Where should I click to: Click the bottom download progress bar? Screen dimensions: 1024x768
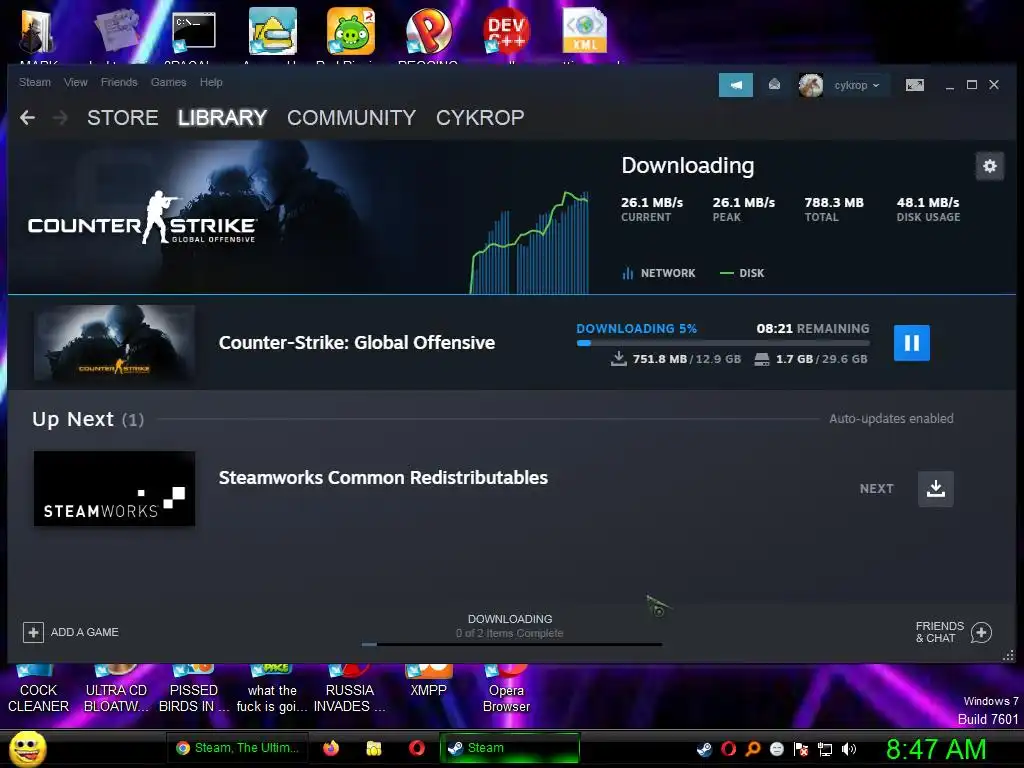[x=512, y=645]
